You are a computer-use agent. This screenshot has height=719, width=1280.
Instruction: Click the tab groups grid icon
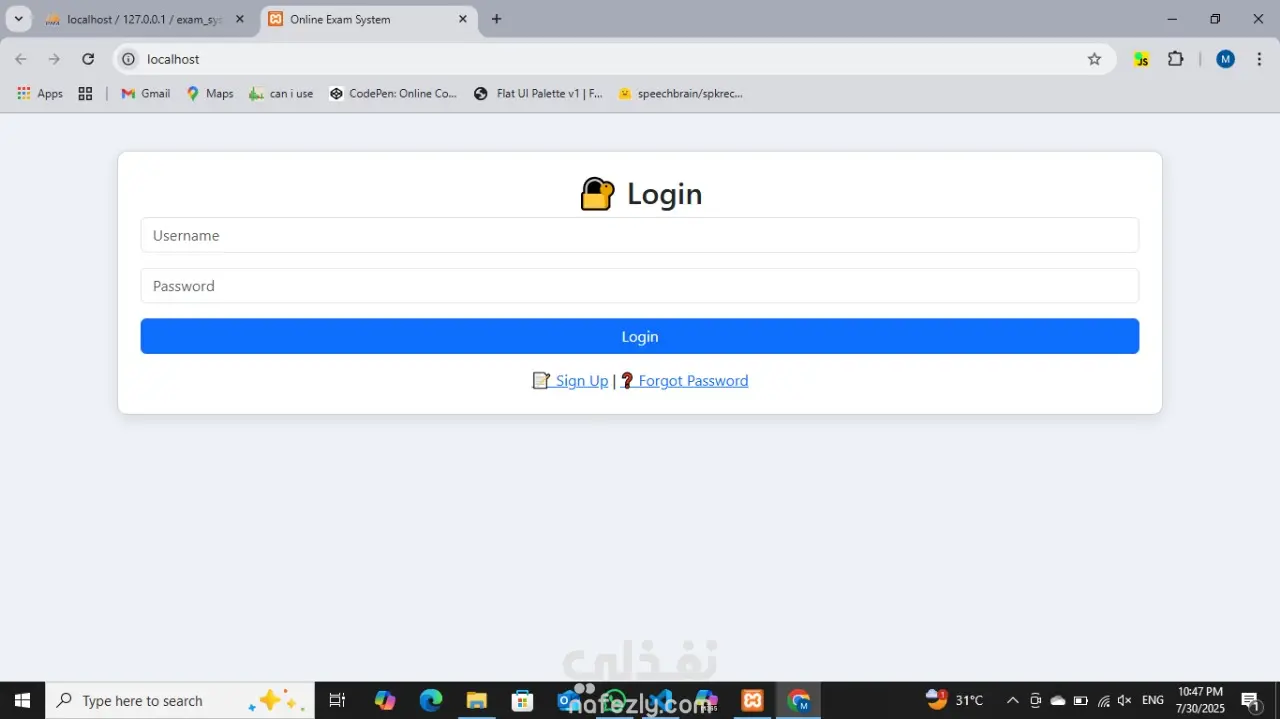coord(85,93)
